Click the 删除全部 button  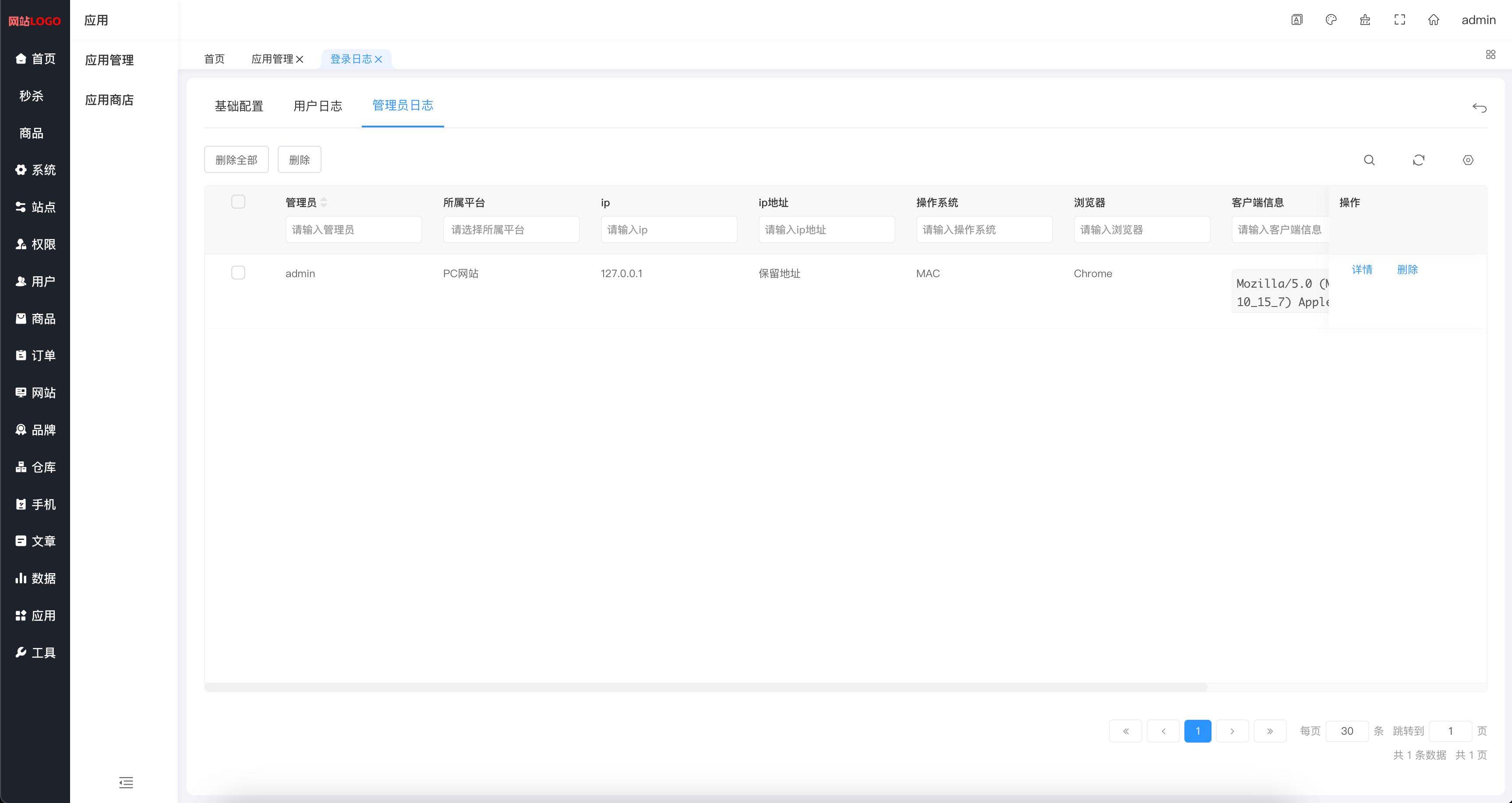pyautogui.click(x=236, y=159)
